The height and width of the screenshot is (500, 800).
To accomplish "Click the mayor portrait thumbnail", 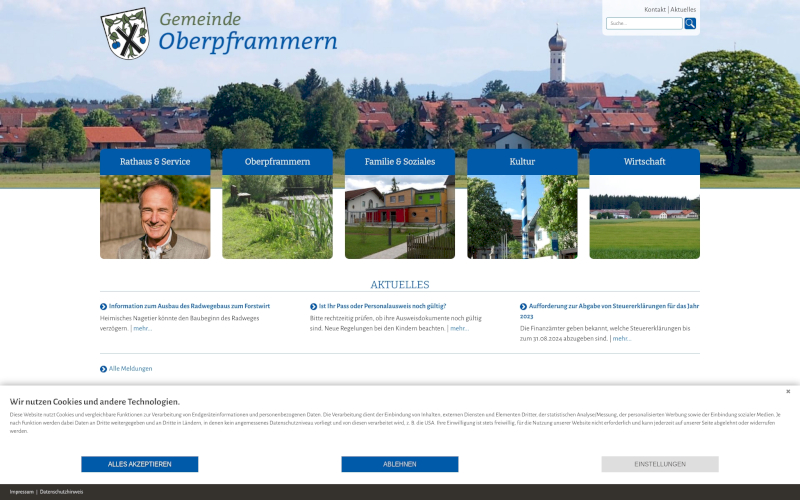I will [155, 218].
